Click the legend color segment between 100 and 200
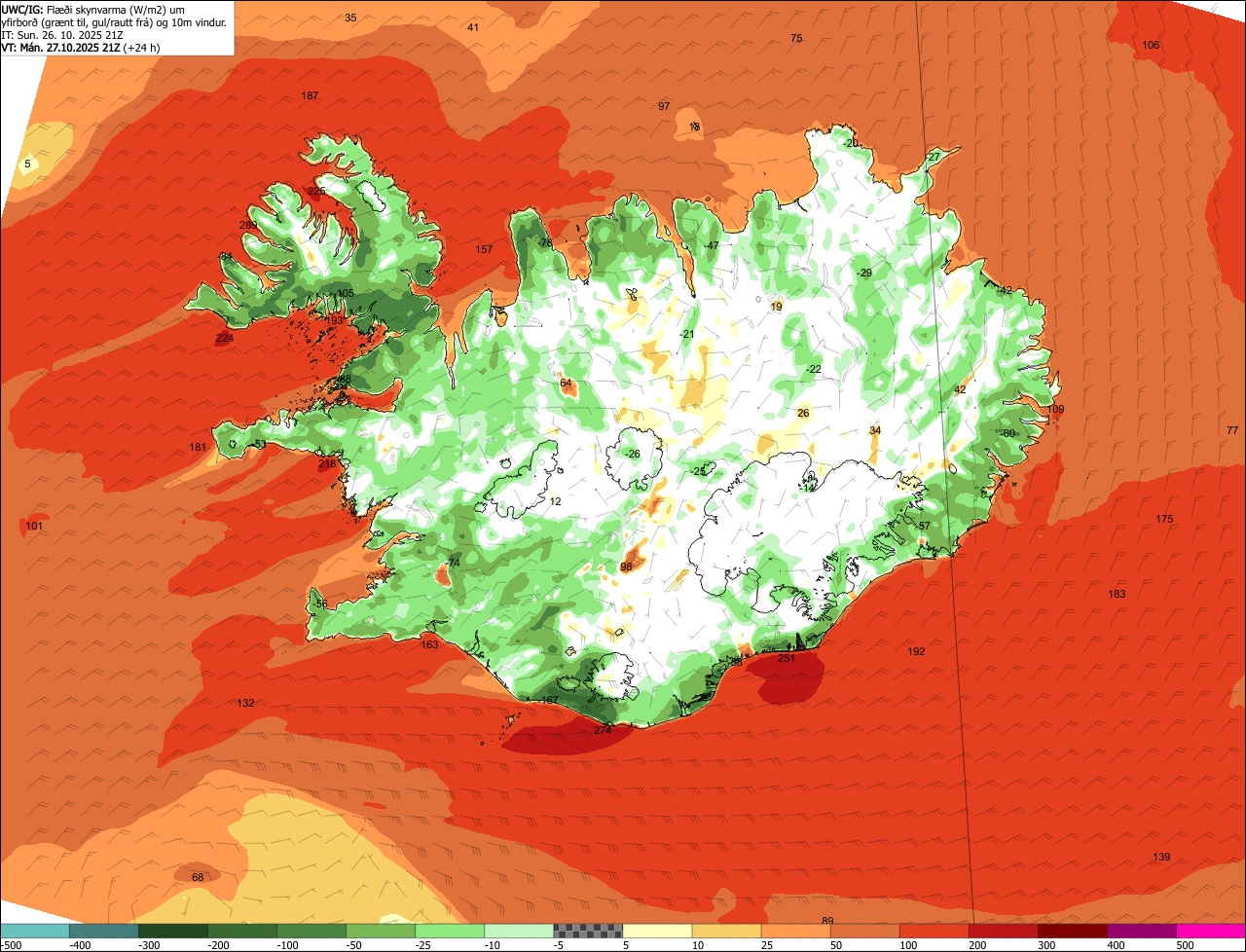The image size is (1246, 952). click(x=934, y=931)
